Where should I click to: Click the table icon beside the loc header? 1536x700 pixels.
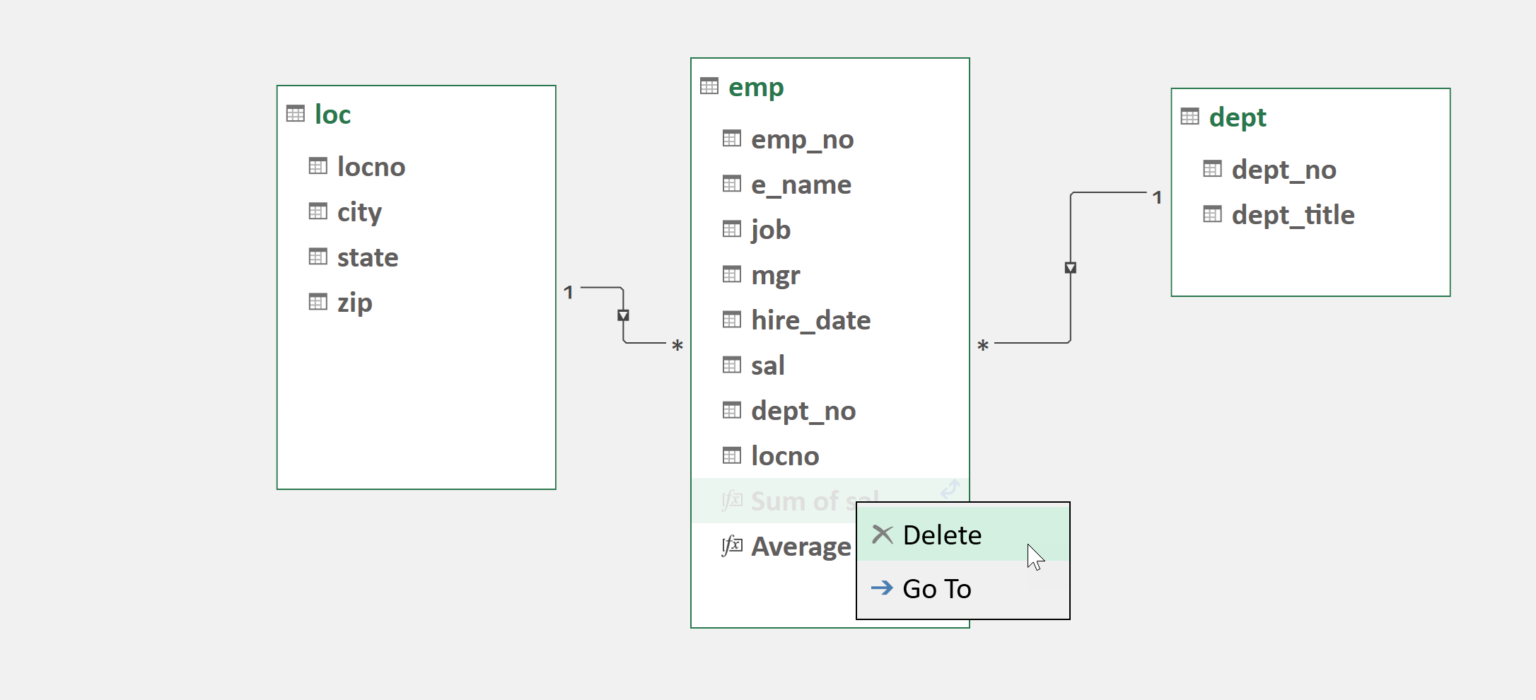(297, 114)
